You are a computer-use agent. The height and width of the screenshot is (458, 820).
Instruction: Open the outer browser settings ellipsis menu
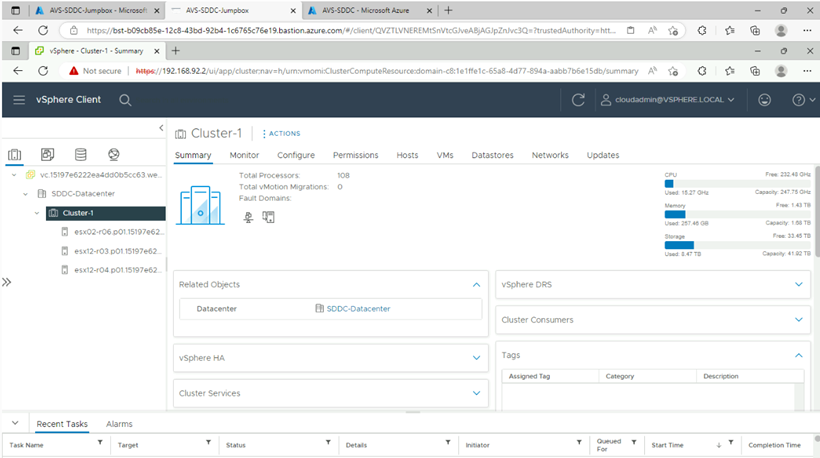click(807, 30)
